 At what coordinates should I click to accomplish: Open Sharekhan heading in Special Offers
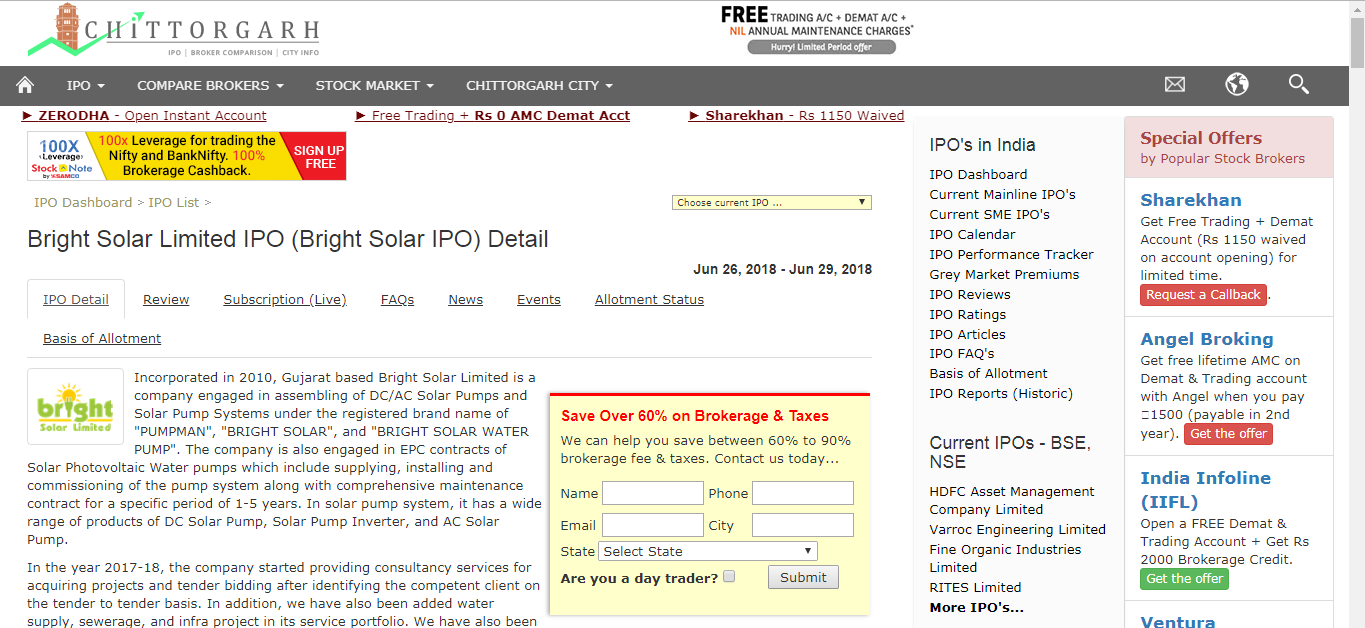click(x=1190, y=200)
